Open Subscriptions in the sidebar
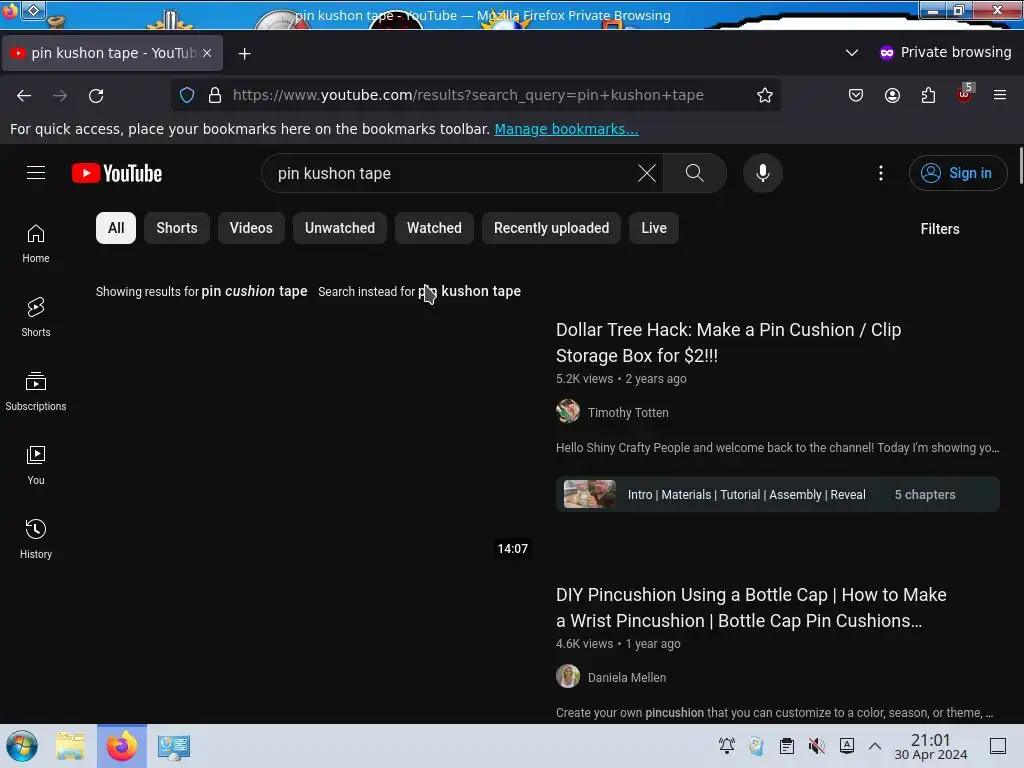Viewport: 1024px width, 768px height. pos(36,391)
